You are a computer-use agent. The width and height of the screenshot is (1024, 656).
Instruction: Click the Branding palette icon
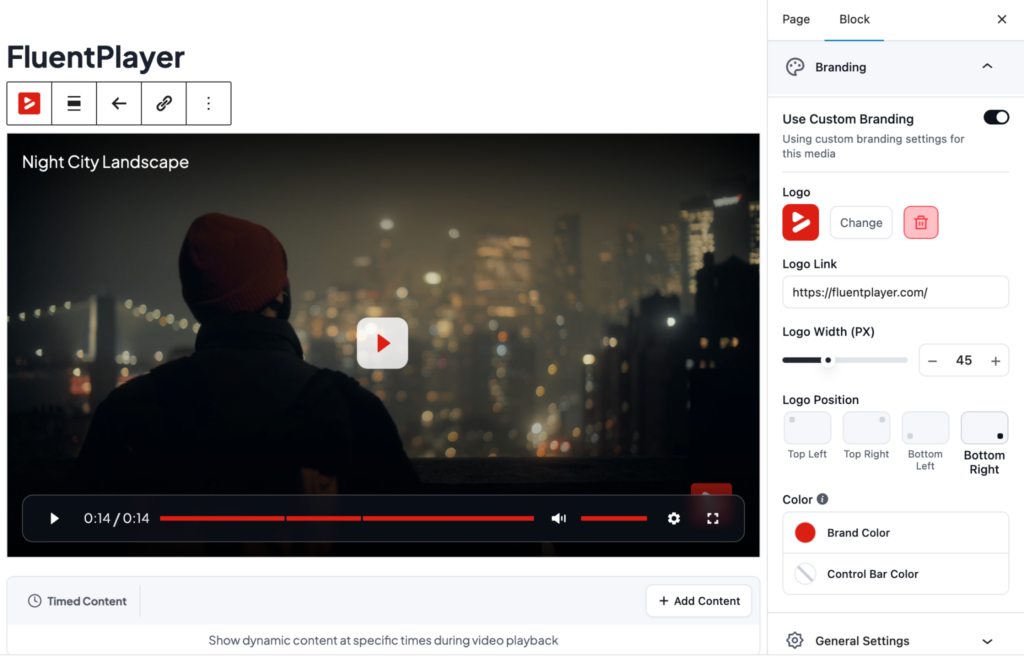795,67
